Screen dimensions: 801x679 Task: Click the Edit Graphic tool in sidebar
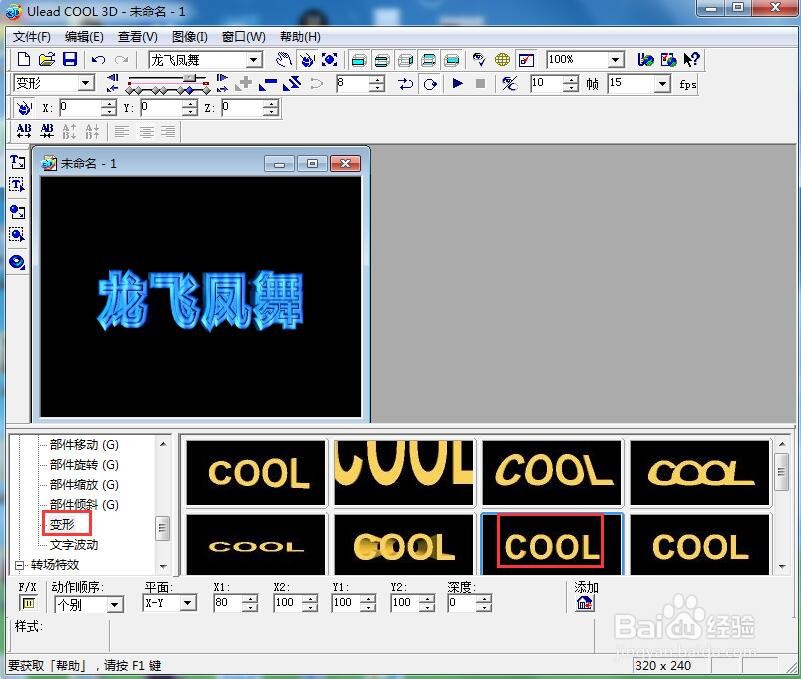(17, 235)
